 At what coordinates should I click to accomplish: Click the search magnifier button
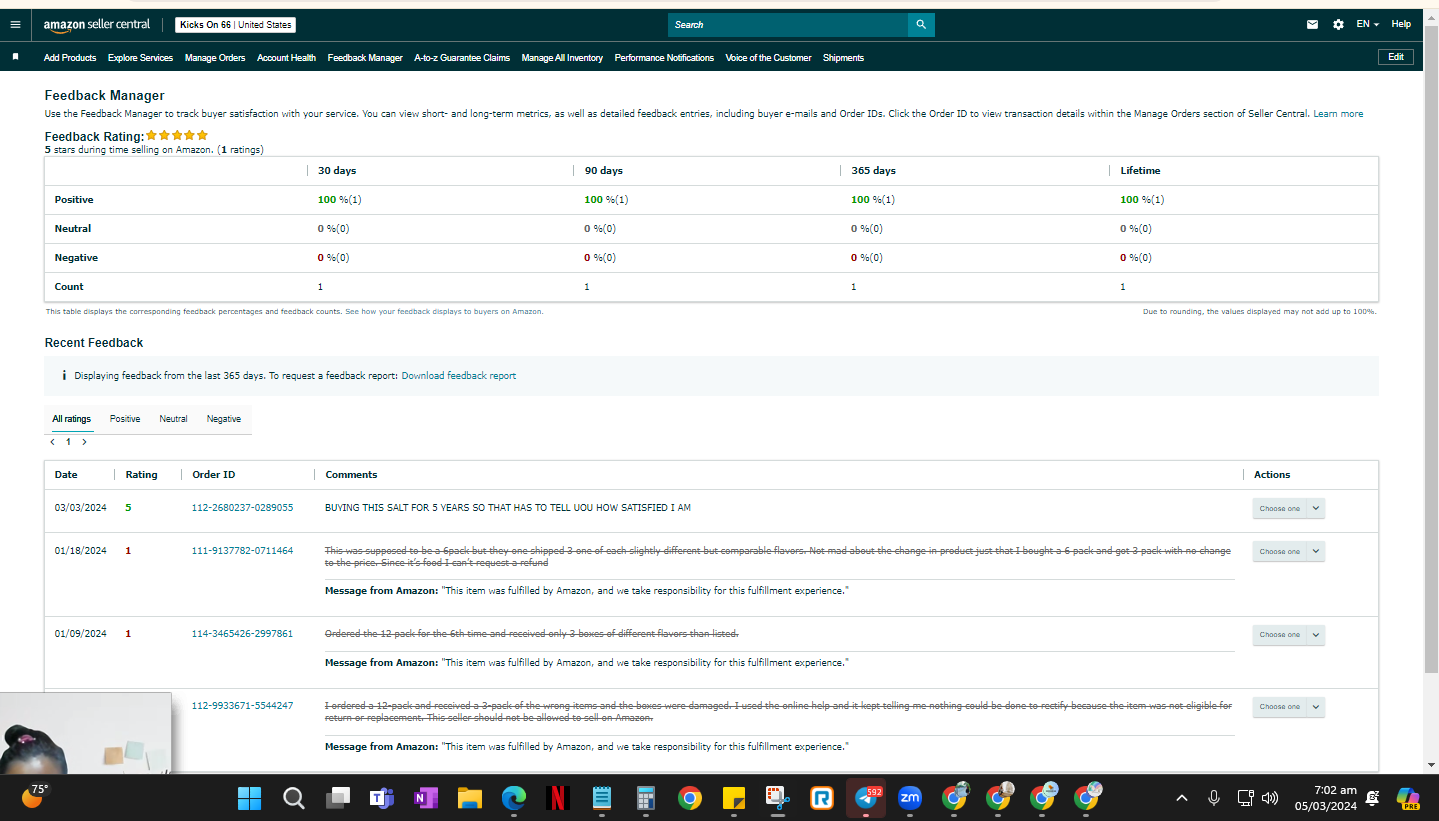921,25
